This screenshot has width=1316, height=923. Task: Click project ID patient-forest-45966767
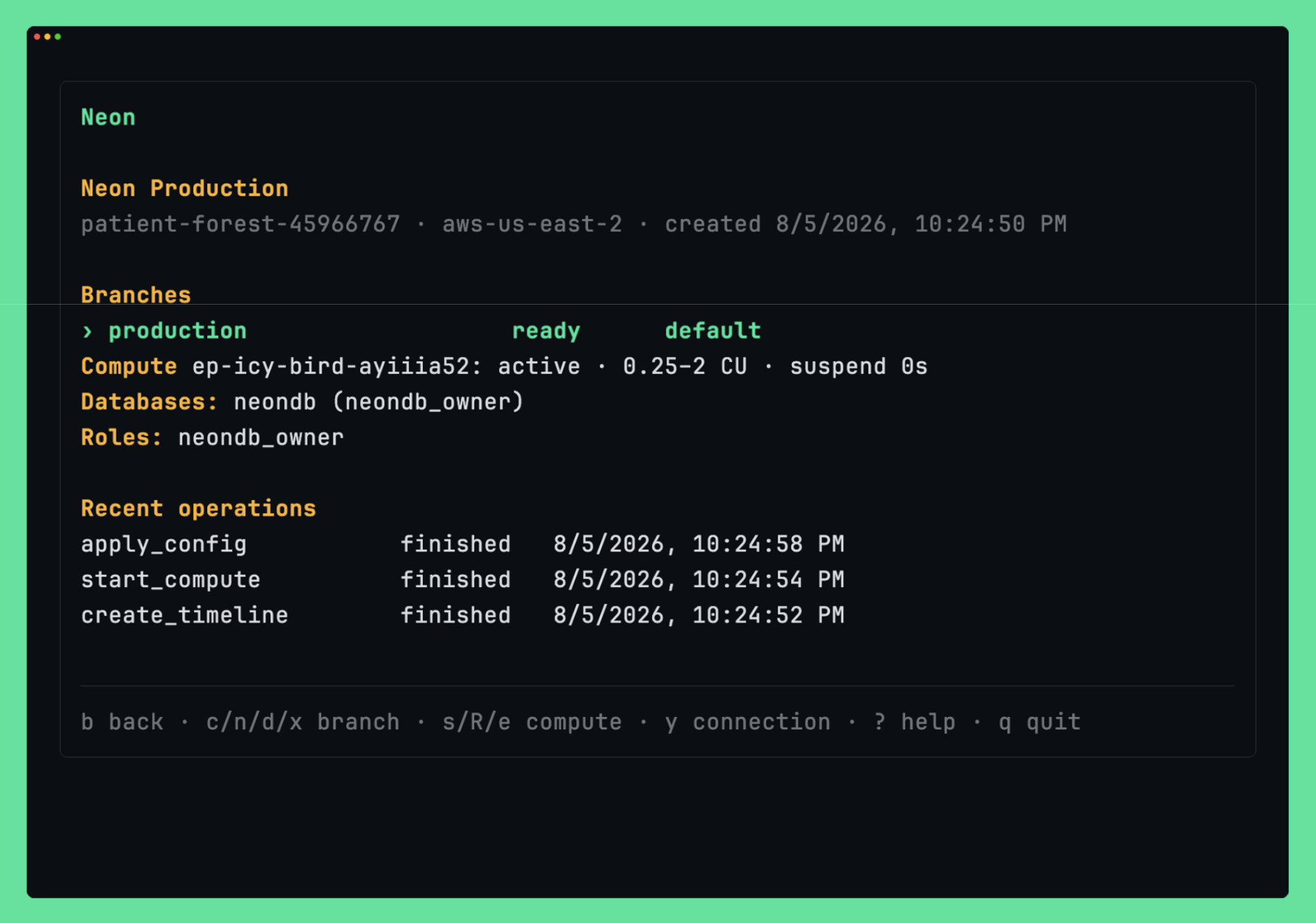tap(240, 224)
